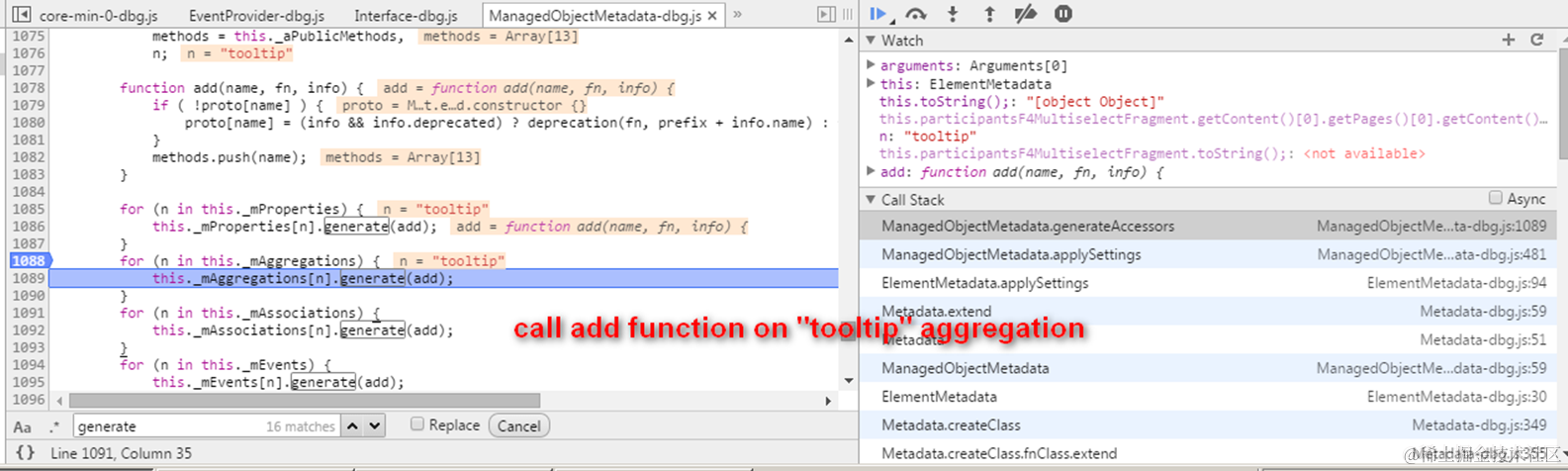Viewport: 1568px width, 471px height.
Task: Show more tabs overflow chevron
Action: pyautogui.click(x=737, y=15)
